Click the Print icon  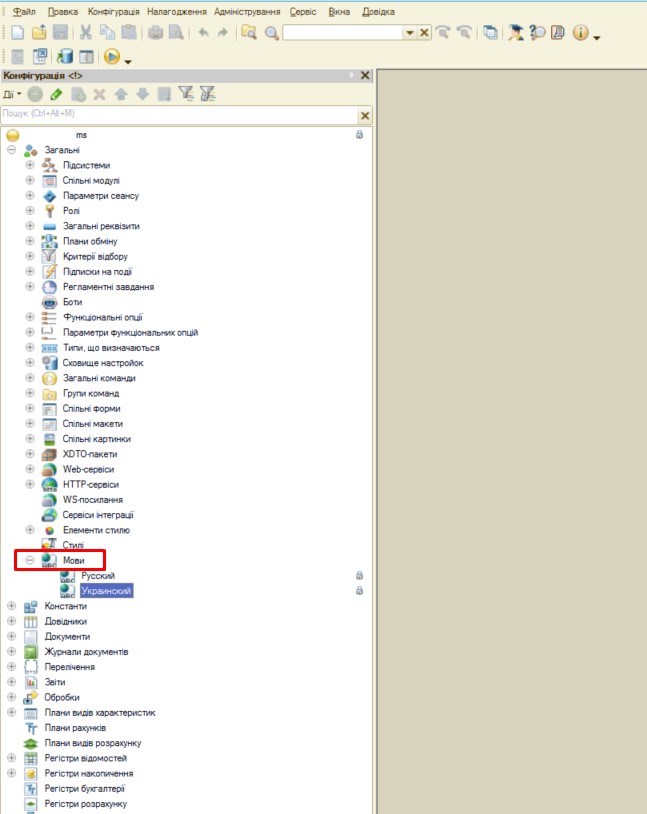point(155,33)
